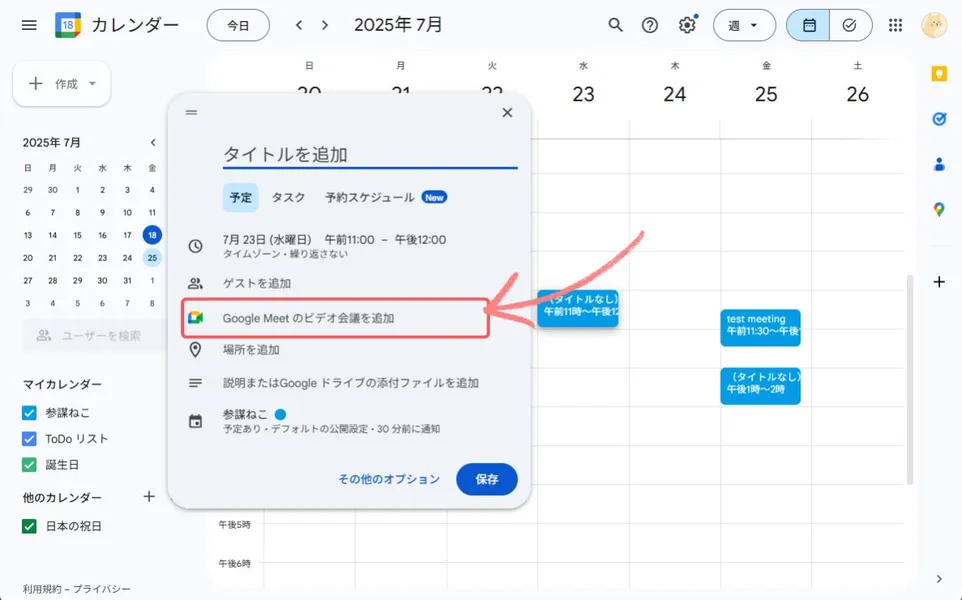This screenshot has width=962, height=600.
Task: Click 場所を追加 field
Action: [251, 350]
